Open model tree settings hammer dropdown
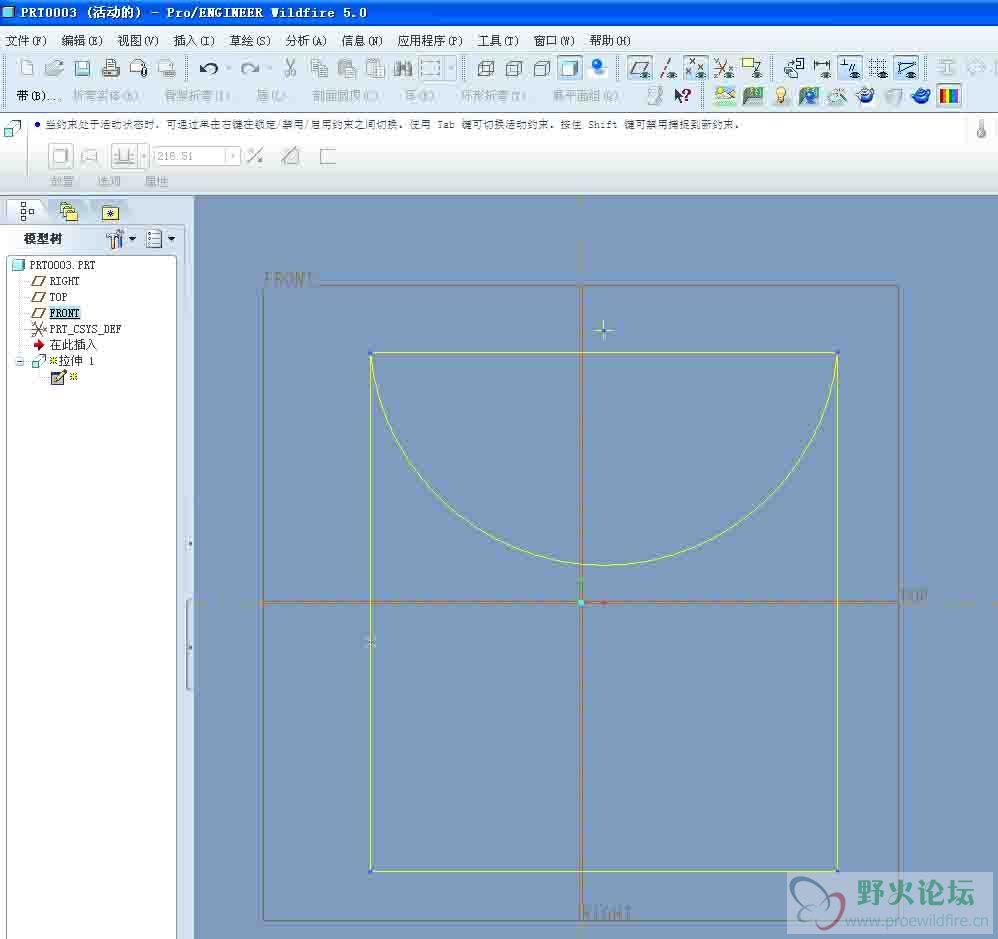This screenshot has height=939, width=998. (x=121, y=239)
